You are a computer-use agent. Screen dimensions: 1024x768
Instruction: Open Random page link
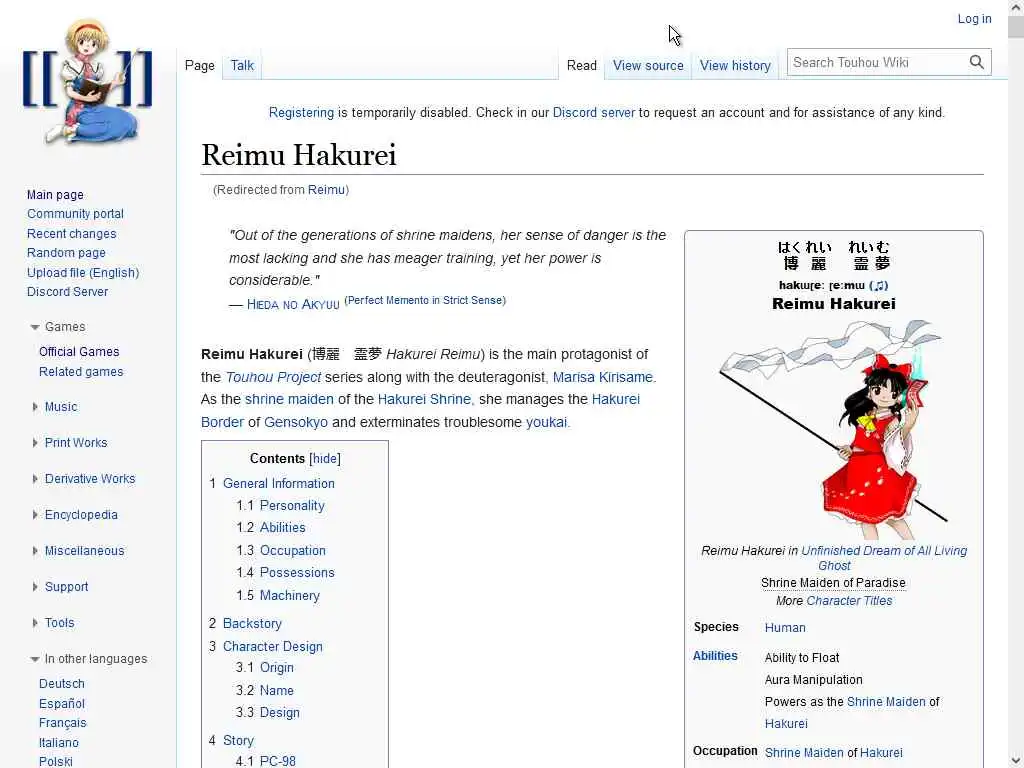click(66, 253)
